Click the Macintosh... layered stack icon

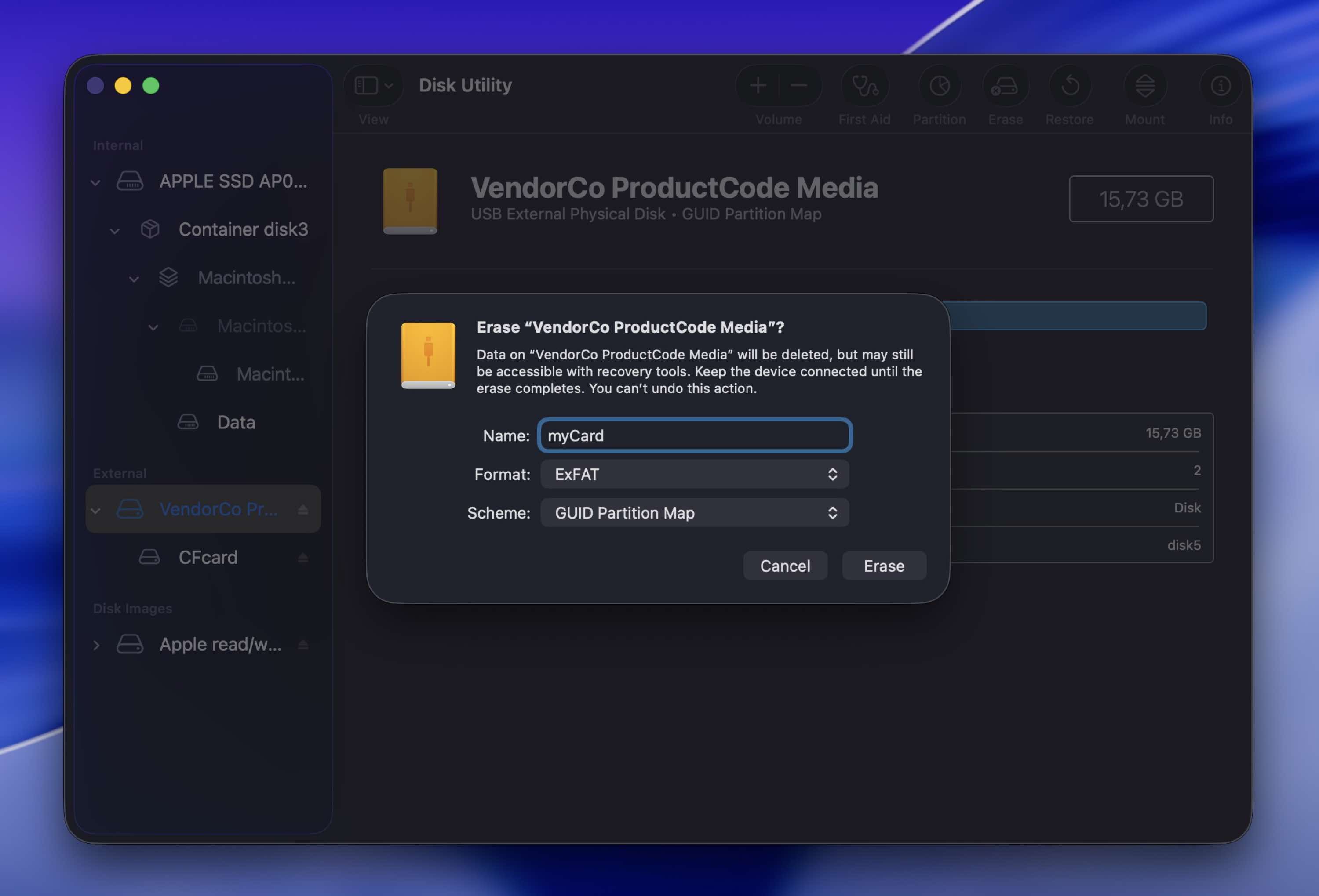point(168,277)
